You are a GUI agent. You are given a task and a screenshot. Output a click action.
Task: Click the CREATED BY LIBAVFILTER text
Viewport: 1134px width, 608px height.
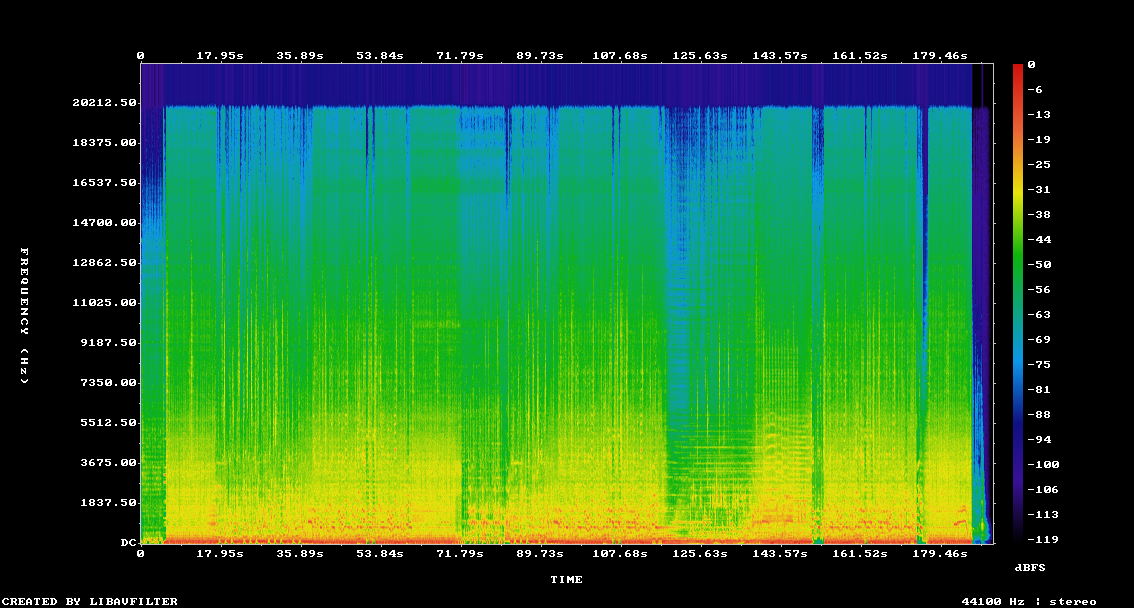90,601
